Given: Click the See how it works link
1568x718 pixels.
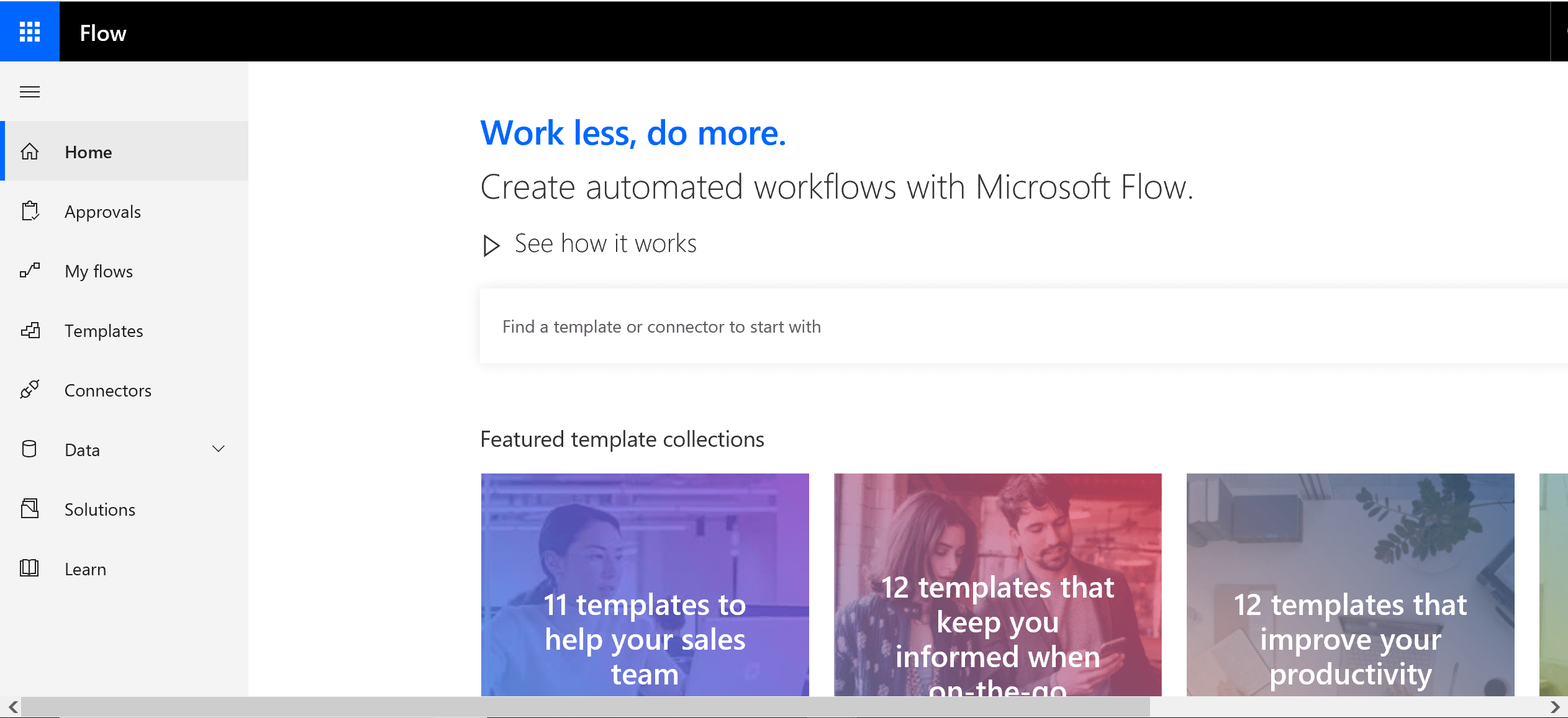Looking at the screenshot, I should pos(605,243).
